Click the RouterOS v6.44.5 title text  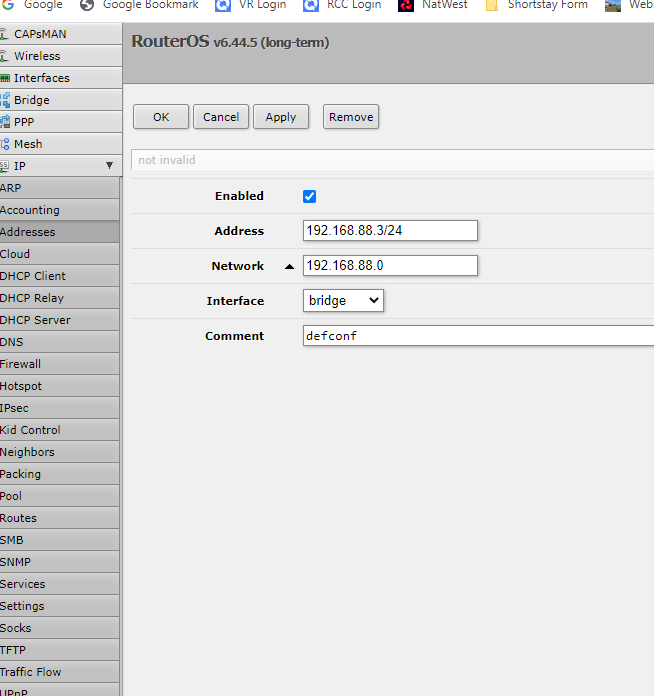coord(230,42)
